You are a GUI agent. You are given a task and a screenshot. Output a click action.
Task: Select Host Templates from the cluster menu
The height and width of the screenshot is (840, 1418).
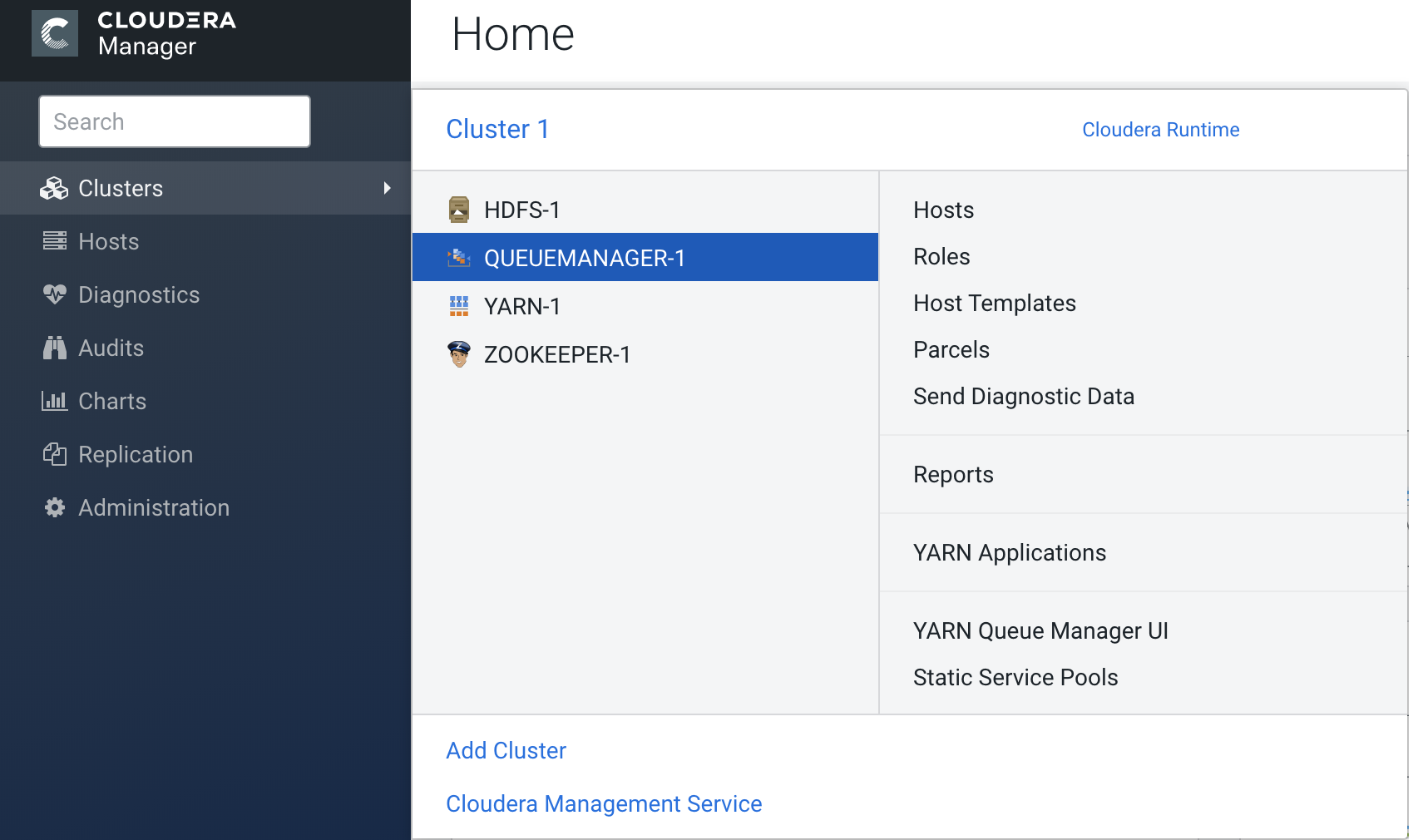tap(994, 303)
